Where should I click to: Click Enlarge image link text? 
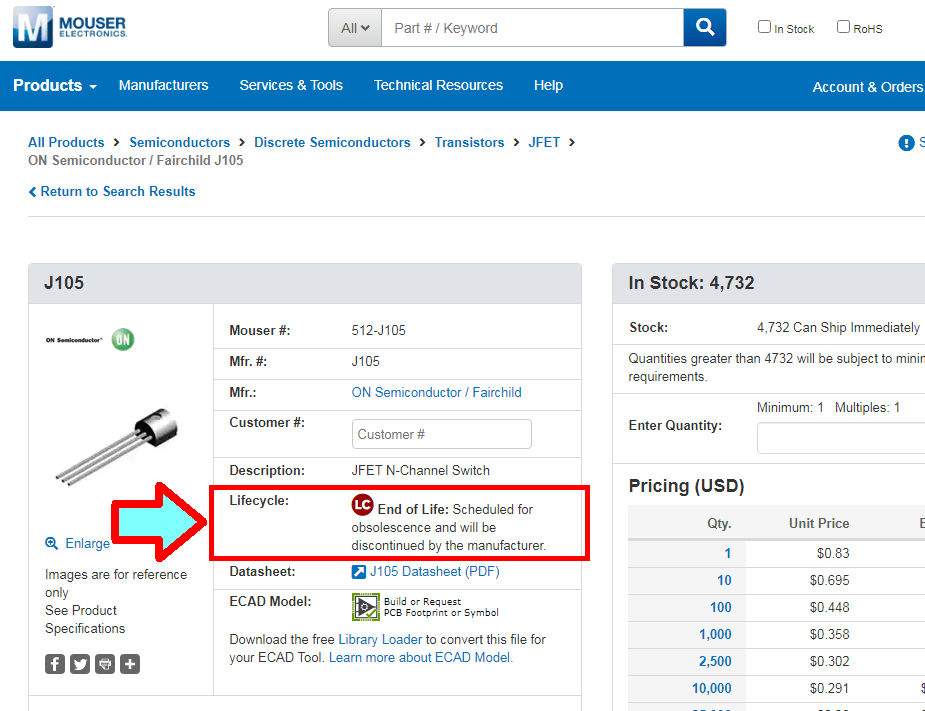pyautogui.click(x=87, y=543)
